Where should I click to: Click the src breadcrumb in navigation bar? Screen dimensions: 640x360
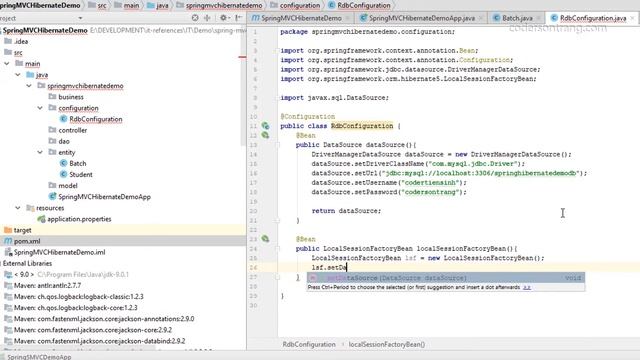[x=97, y=5]
